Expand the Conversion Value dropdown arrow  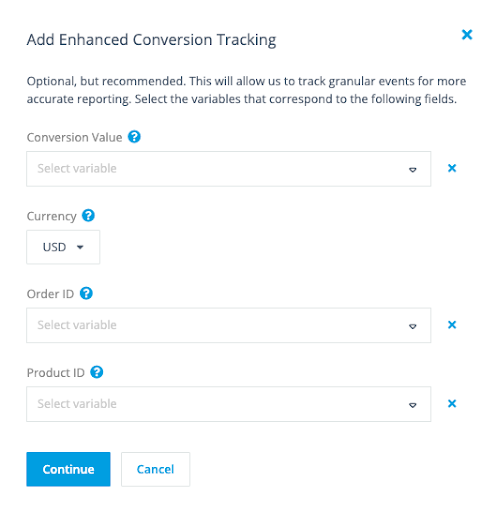pyautogui.click(x=413, y=170)
